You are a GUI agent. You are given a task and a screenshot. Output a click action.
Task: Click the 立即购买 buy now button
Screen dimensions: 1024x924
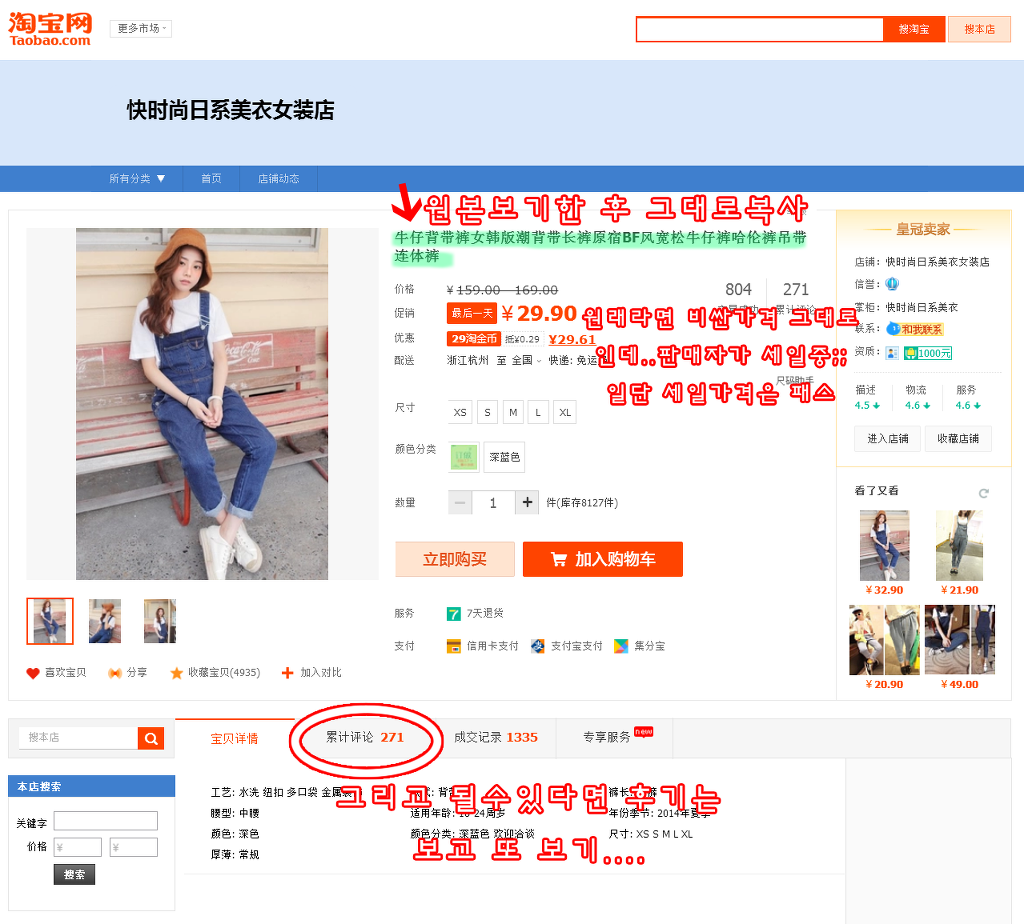coord(455,559)
